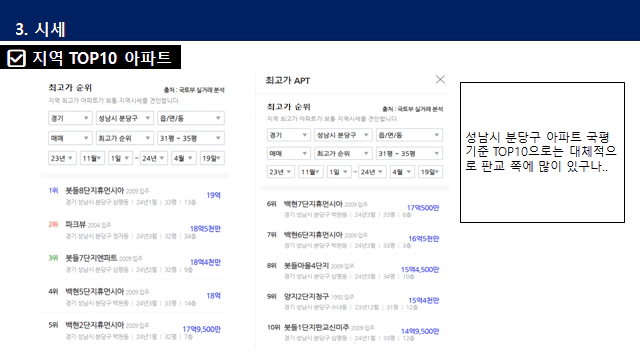Click the 19억 price value
This screenshot has height=360, width=640.
click(x=213, y=195)
